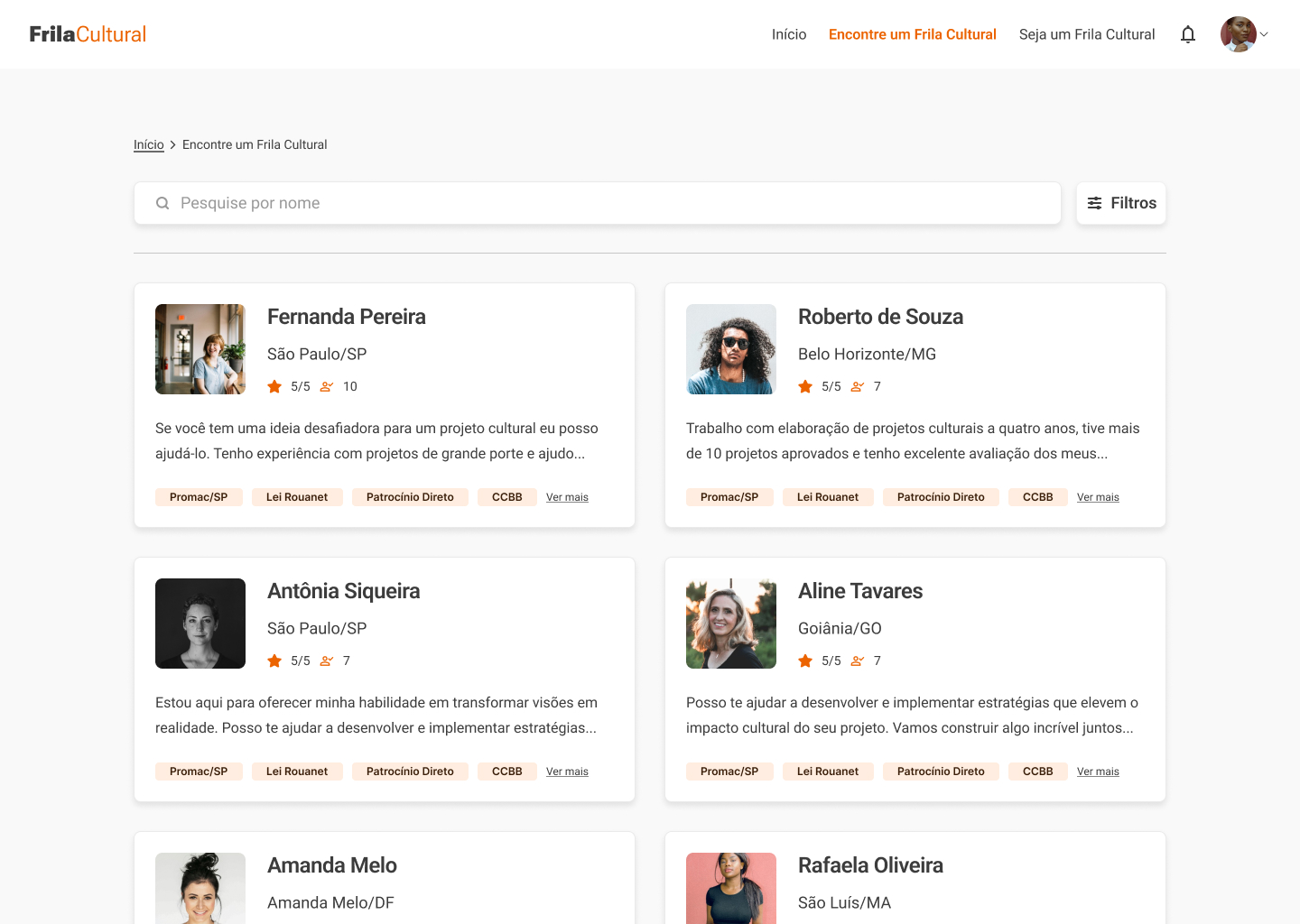The width and height of the screenshot is (1300, 924).
Task: Open Seja um Frila Cultural page
Action: (1087, 34)
